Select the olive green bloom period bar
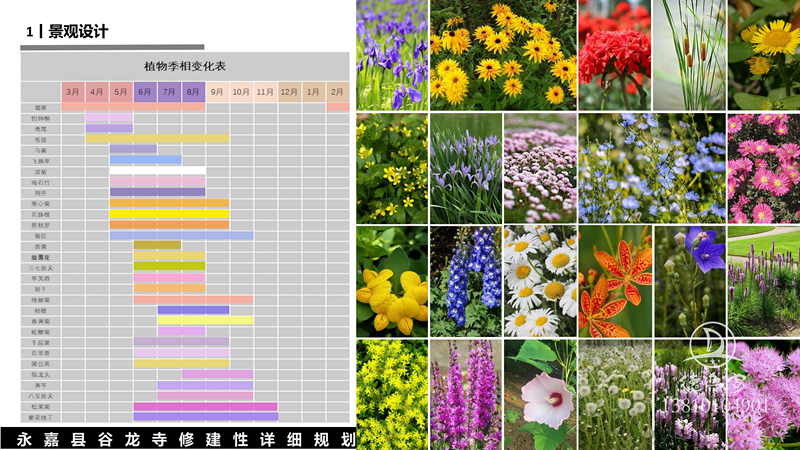 169,267
